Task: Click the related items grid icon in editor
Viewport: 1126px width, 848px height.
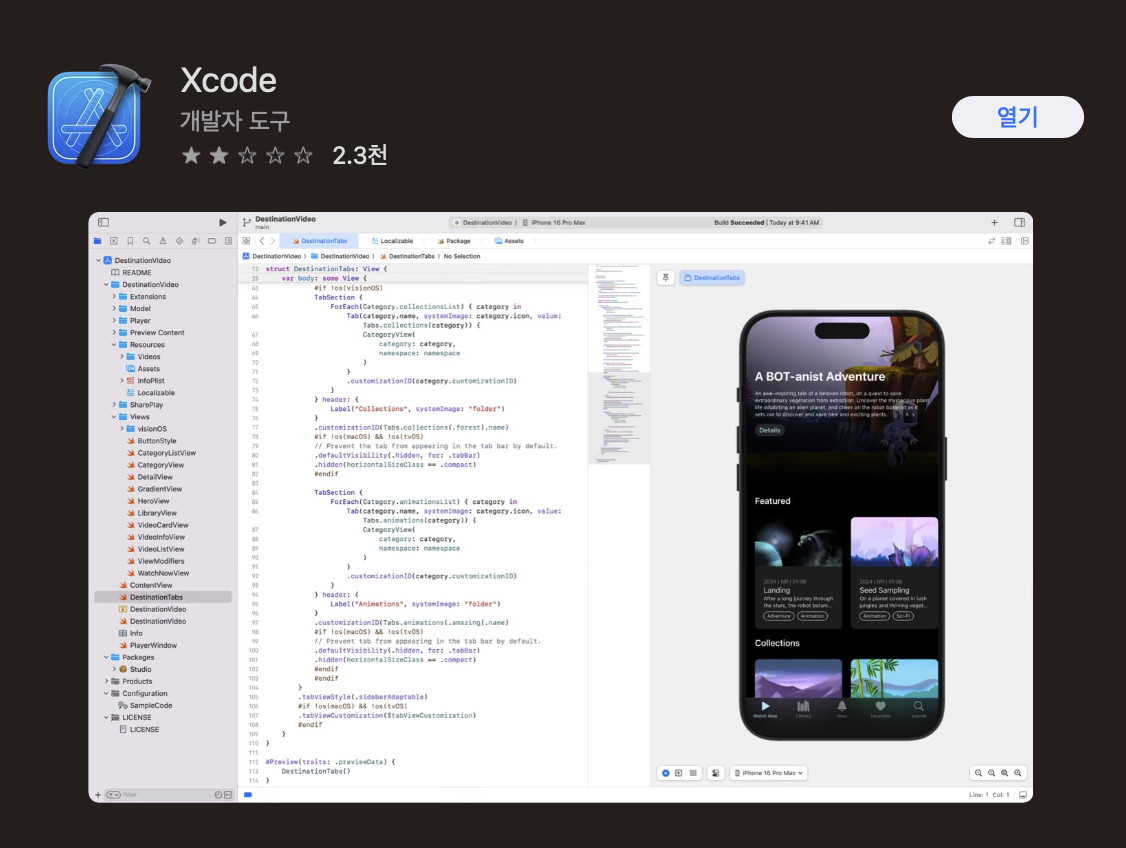Action: pyautogui.click(x=246, y=241)
